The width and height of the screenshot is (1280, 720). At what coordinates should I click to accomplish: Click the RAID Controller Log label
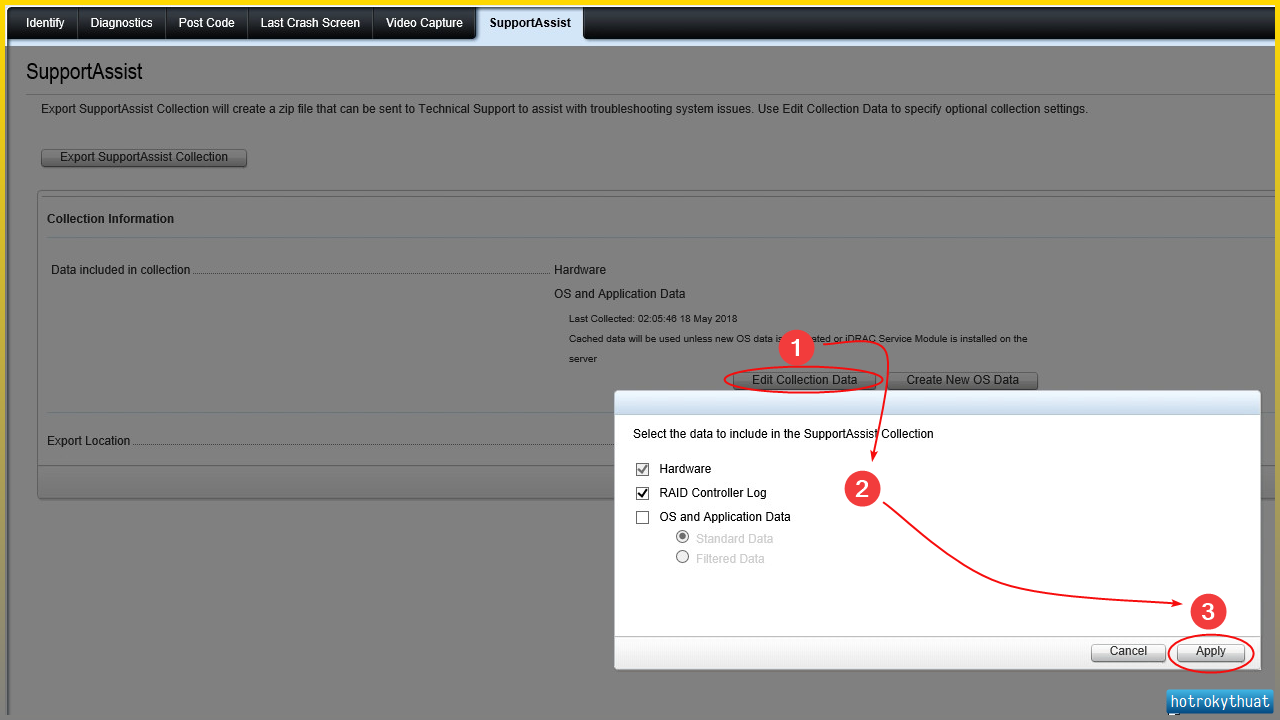click(x=713, y=493)
